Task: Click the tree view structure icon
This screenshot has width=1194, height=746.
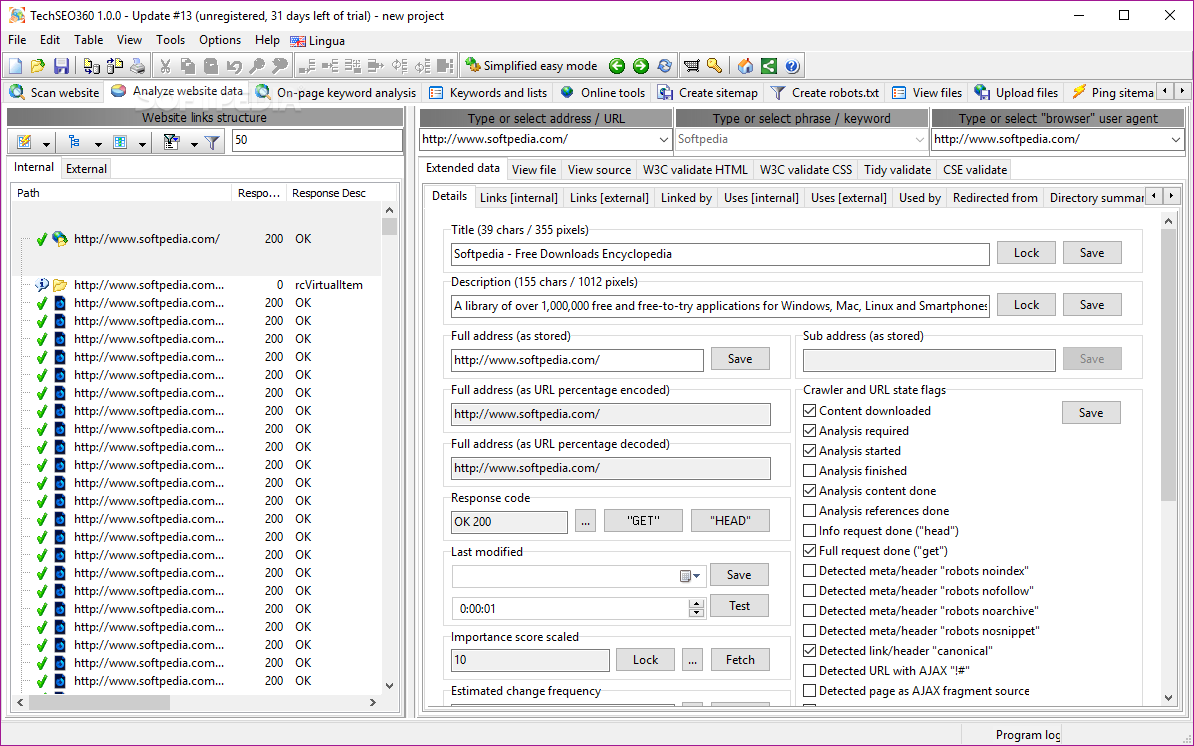Action: (x=74, y=142)
